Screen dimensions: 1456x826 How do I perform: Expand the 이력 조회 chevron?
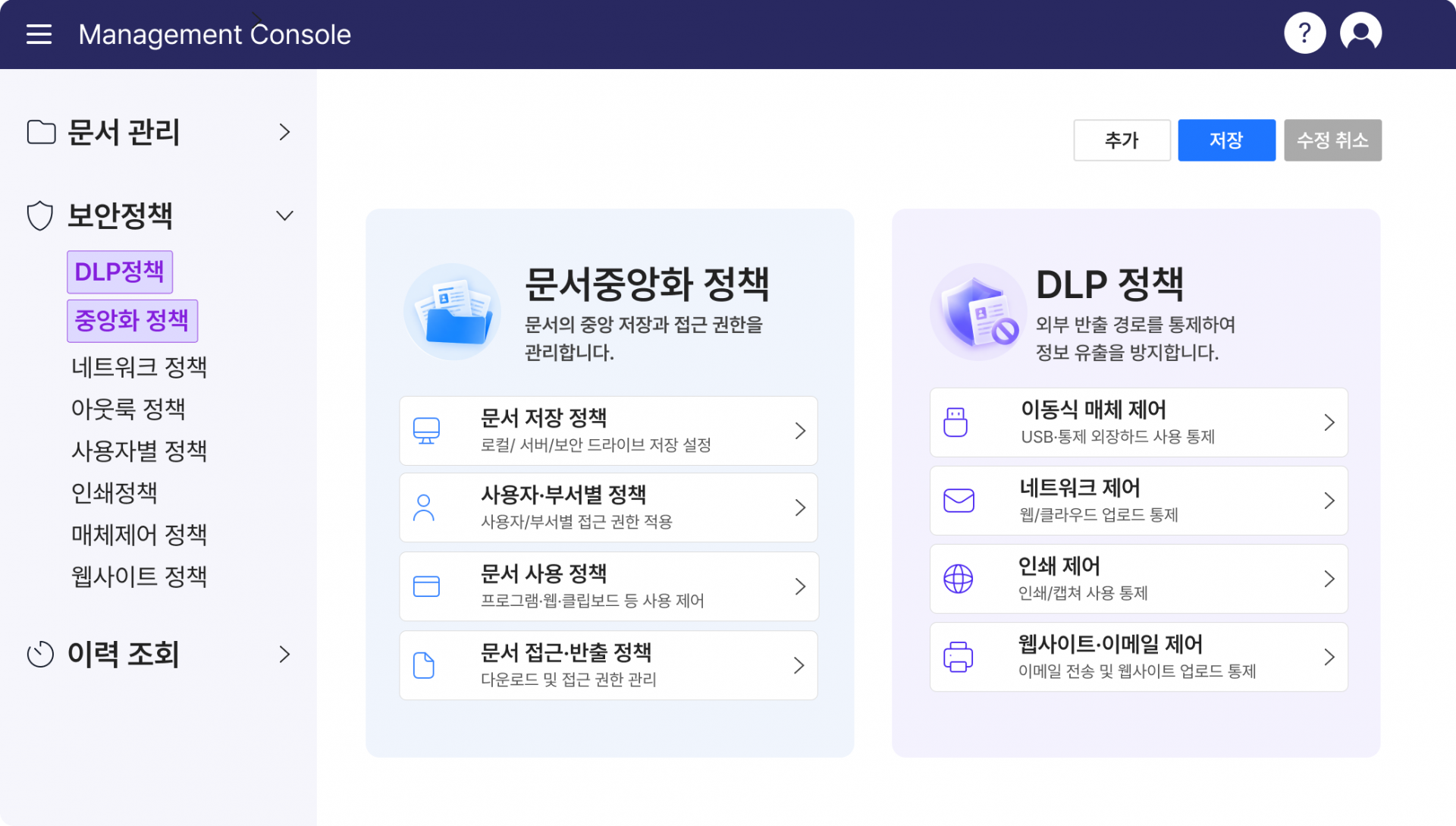click(284, 655)
